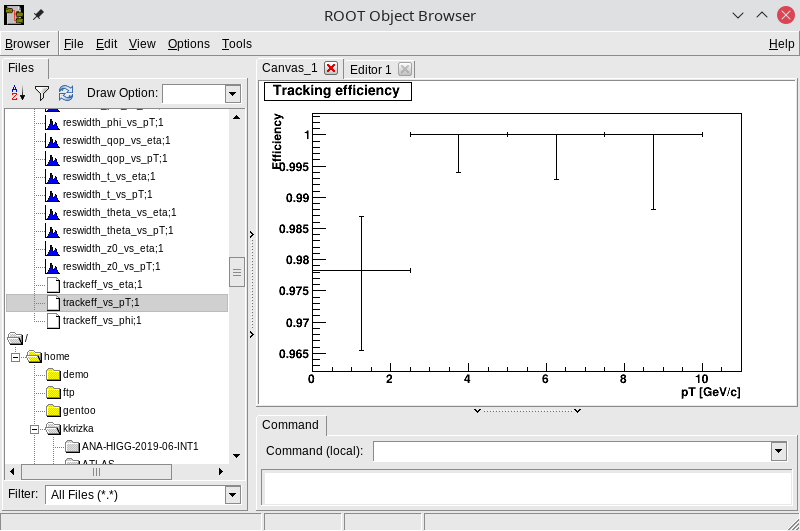Screen dimensions: 800x531
Task: Expand the Command (local) history dropdown
Action: 778,451
